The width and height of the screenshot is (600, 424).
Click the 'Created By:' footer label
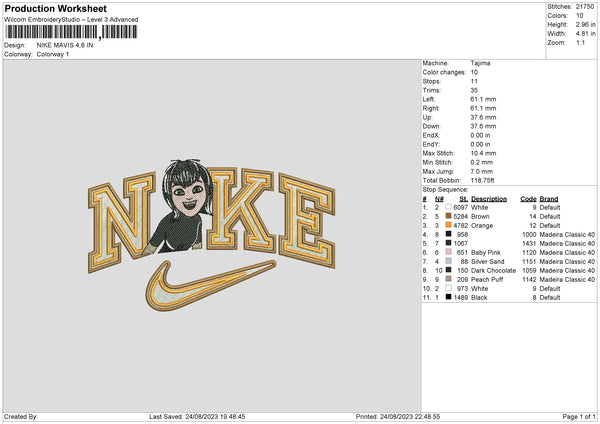coord(21,416)
